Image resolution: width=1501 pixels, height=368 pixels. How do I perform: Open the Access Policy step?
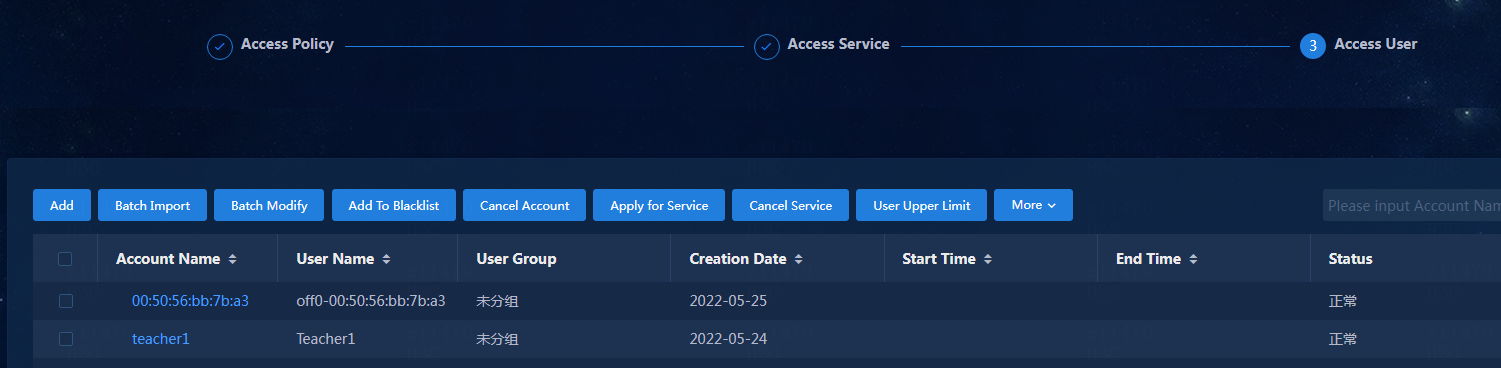tap(287, 44)
